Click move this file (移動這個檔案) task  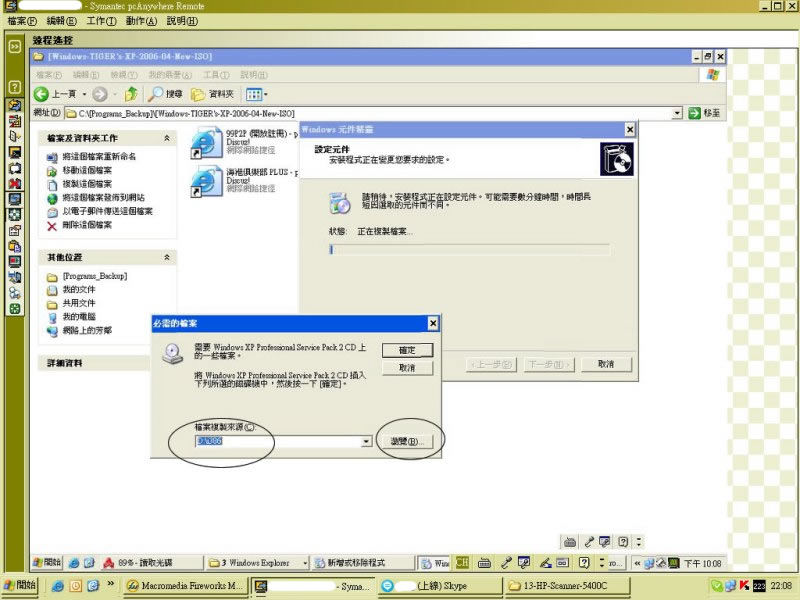tap(87, 170)
